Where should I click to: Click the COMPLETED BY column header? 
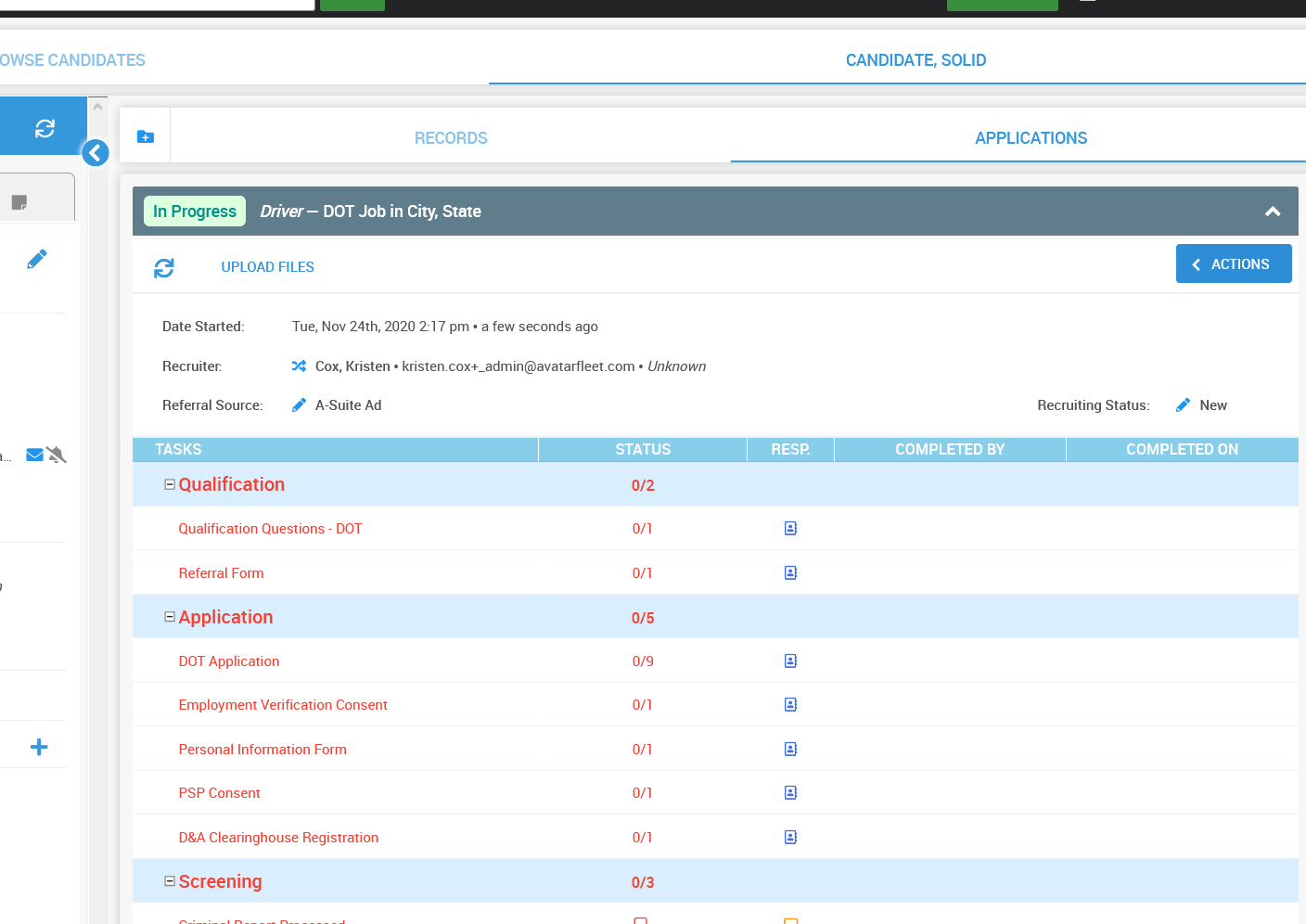(950, 449)
